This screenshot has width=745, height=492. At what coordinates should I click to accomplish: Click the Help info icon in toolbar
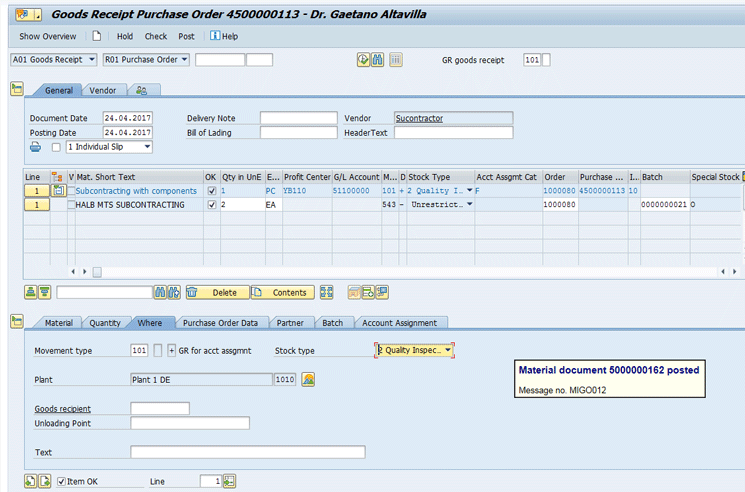pyautogui.click(x=214, y=36)
